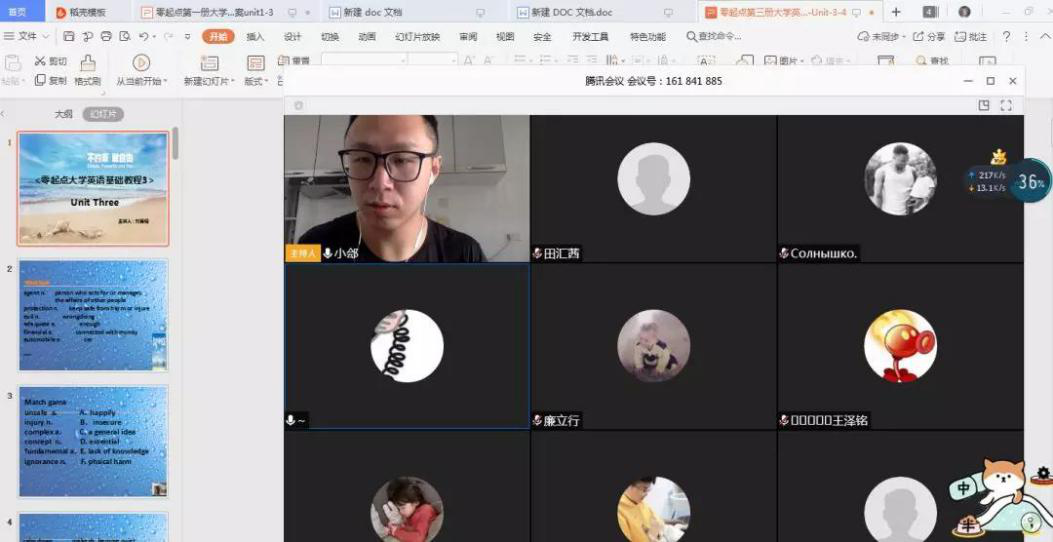This screenshot has height=542, width=1053.
Task: Click the new tab plus icon
Action: click(x=896, y=12)
